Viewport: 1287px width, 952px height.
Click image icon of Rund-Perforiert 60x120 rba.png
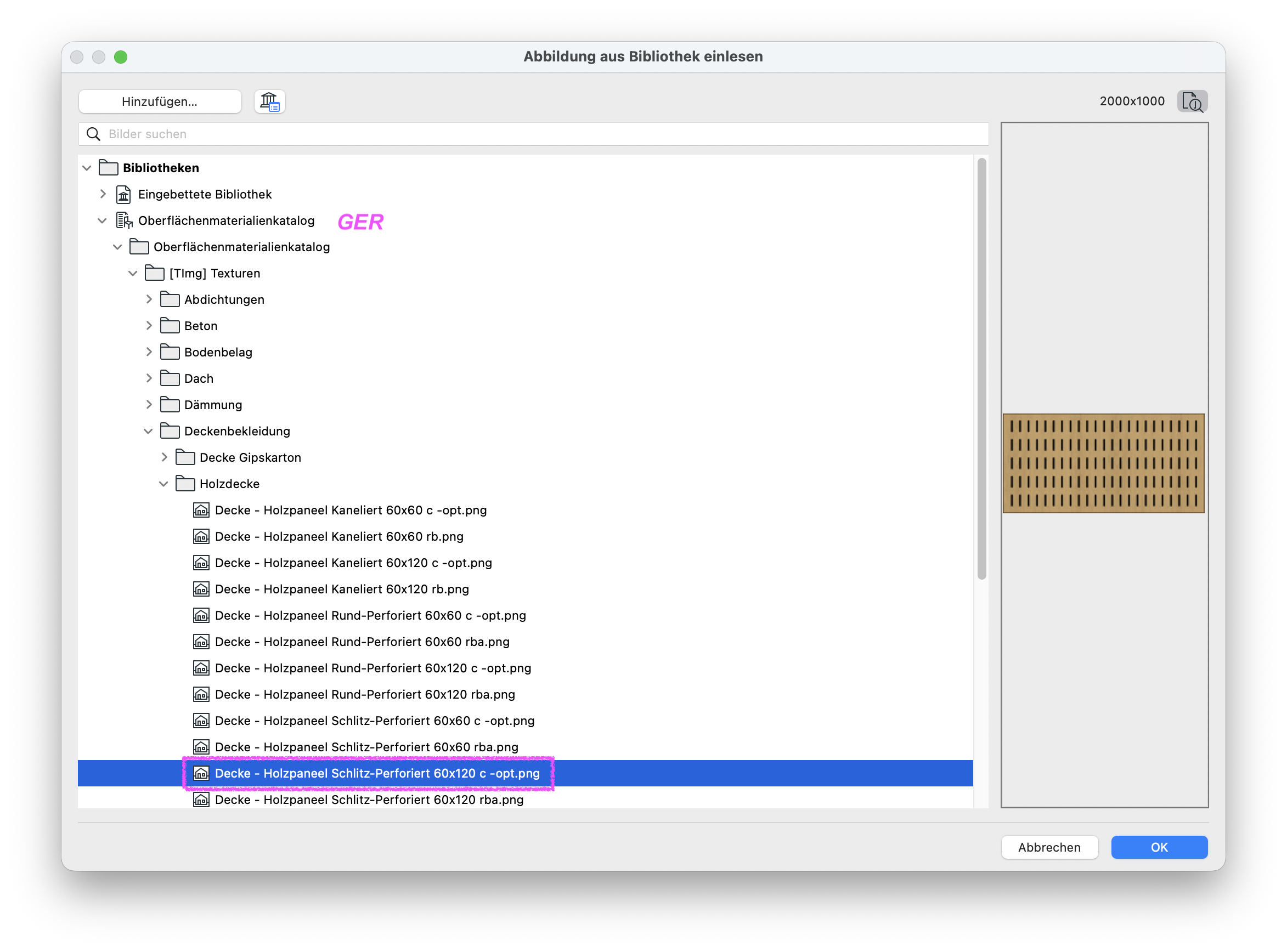[x=201, y=694]
